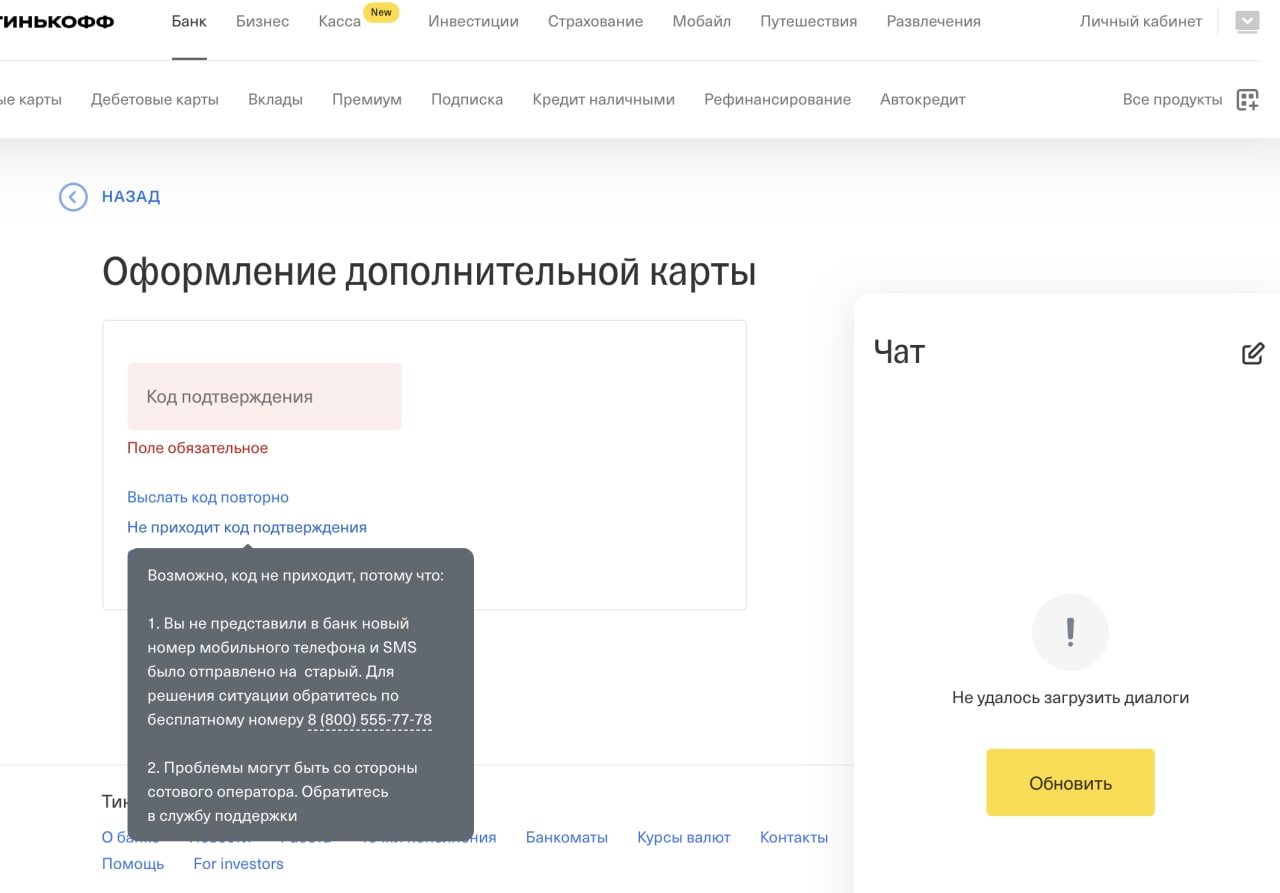1280x893 pixels.
Task: Call the 8 (800) 555-77-78 number link
Action: point(370,720)
